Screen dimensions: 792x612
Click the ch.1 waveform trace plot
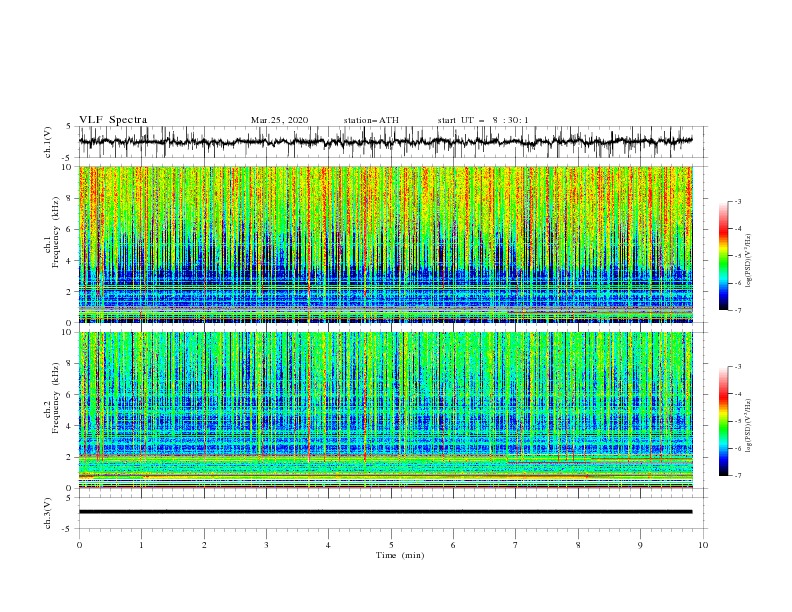coord(385,142)
